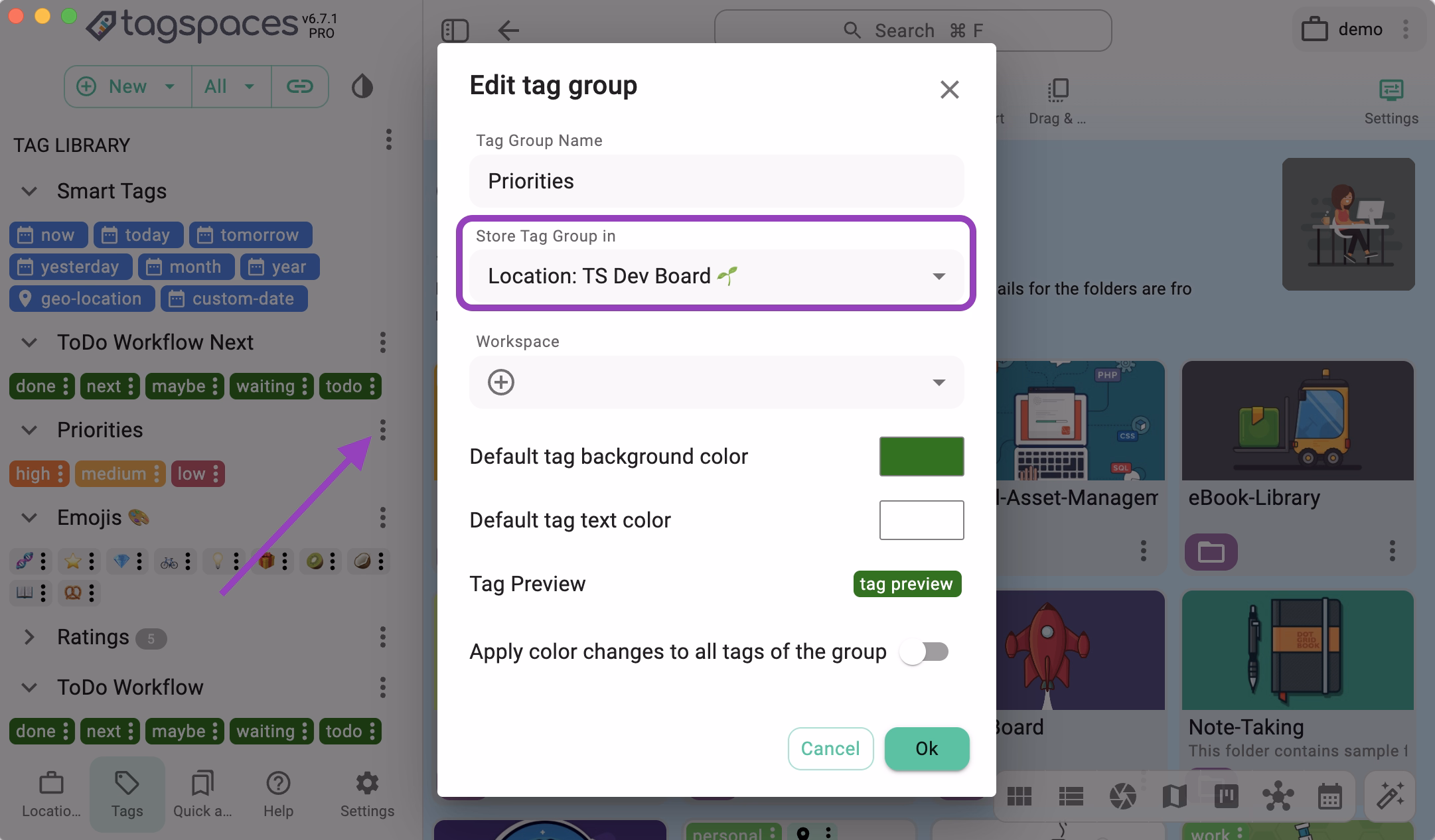1435x840 pixels.
Task: Open the Locations panel
Action: click(x=50, y=793)
